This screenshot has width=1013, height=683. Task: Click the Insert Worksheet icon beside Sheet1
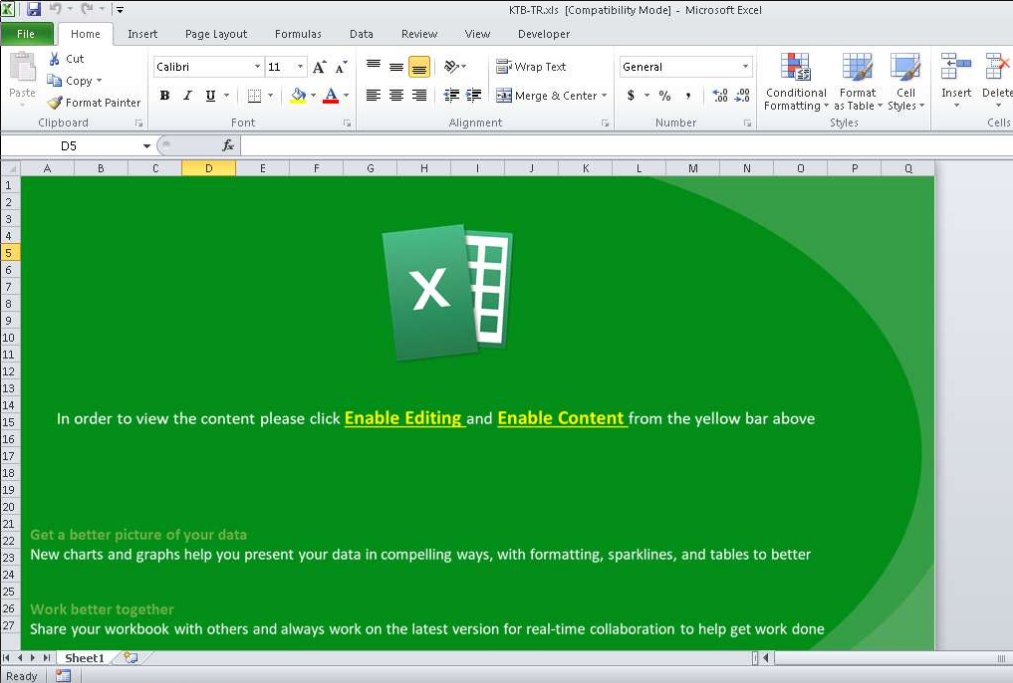pyautogui.click(x=131, y=658)
